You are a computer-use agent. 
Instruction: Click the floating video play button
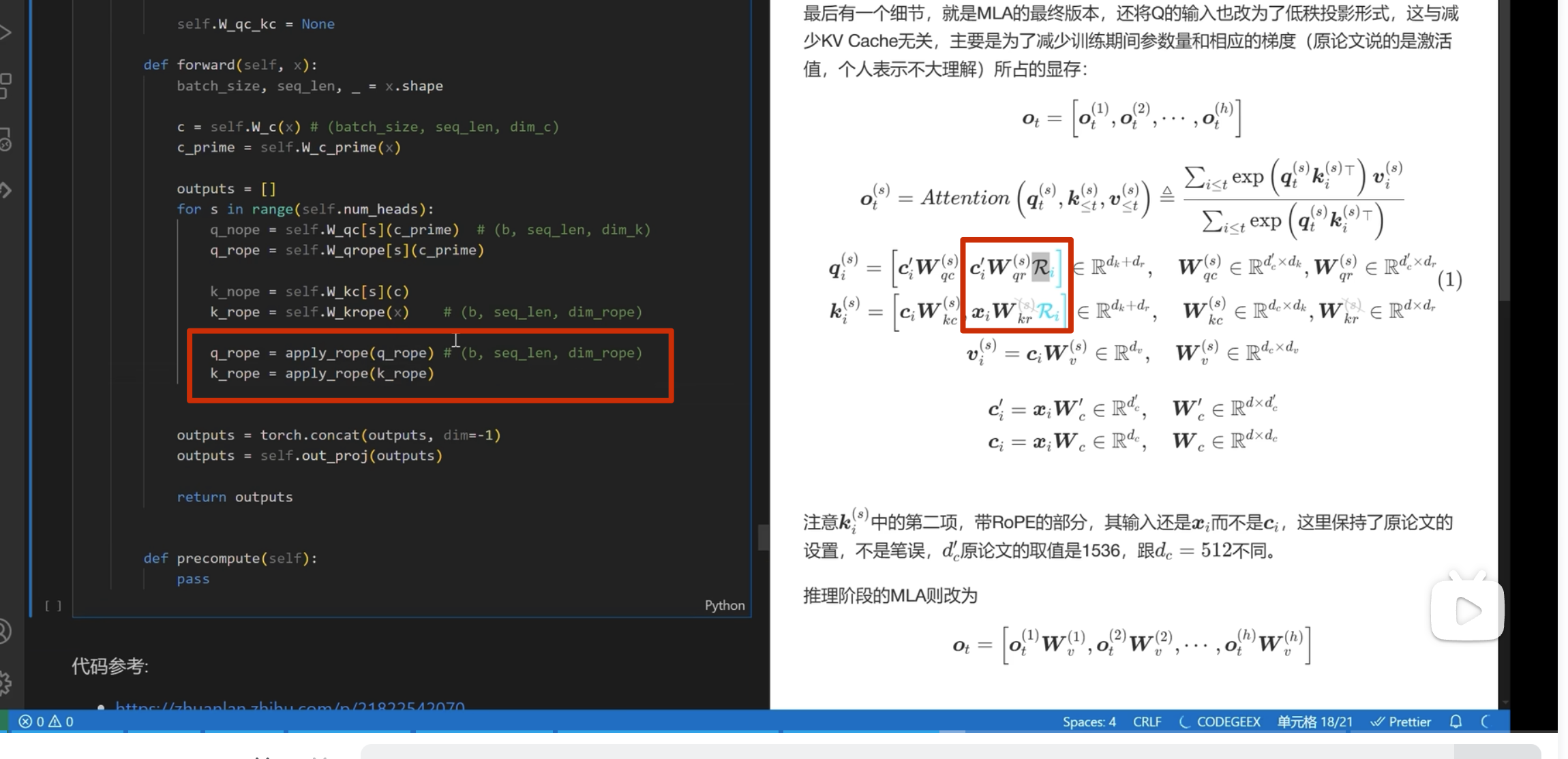coord(1467,610)
